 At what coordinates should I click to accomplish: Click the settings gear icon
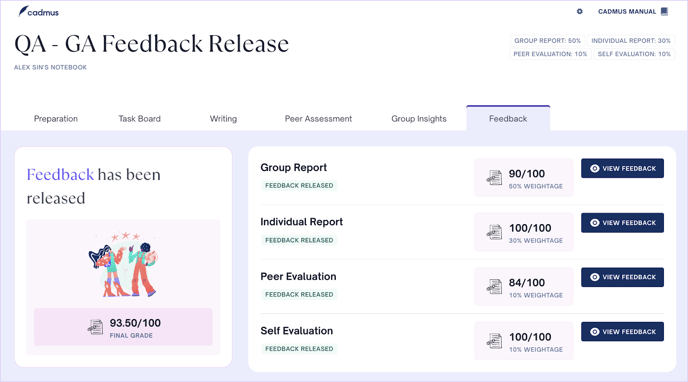(x=580, y=11)
